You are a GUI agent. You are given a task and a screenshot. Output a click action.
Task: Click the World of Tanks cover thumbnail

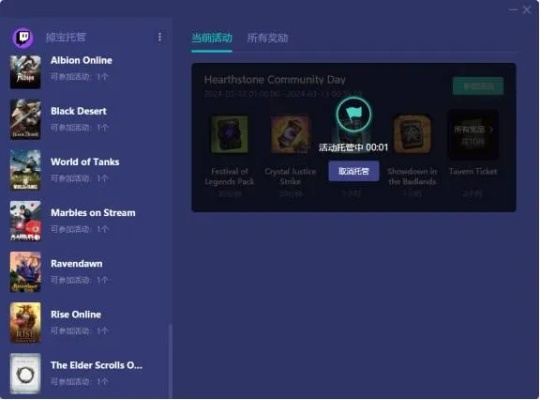click(x=25, y=170)
